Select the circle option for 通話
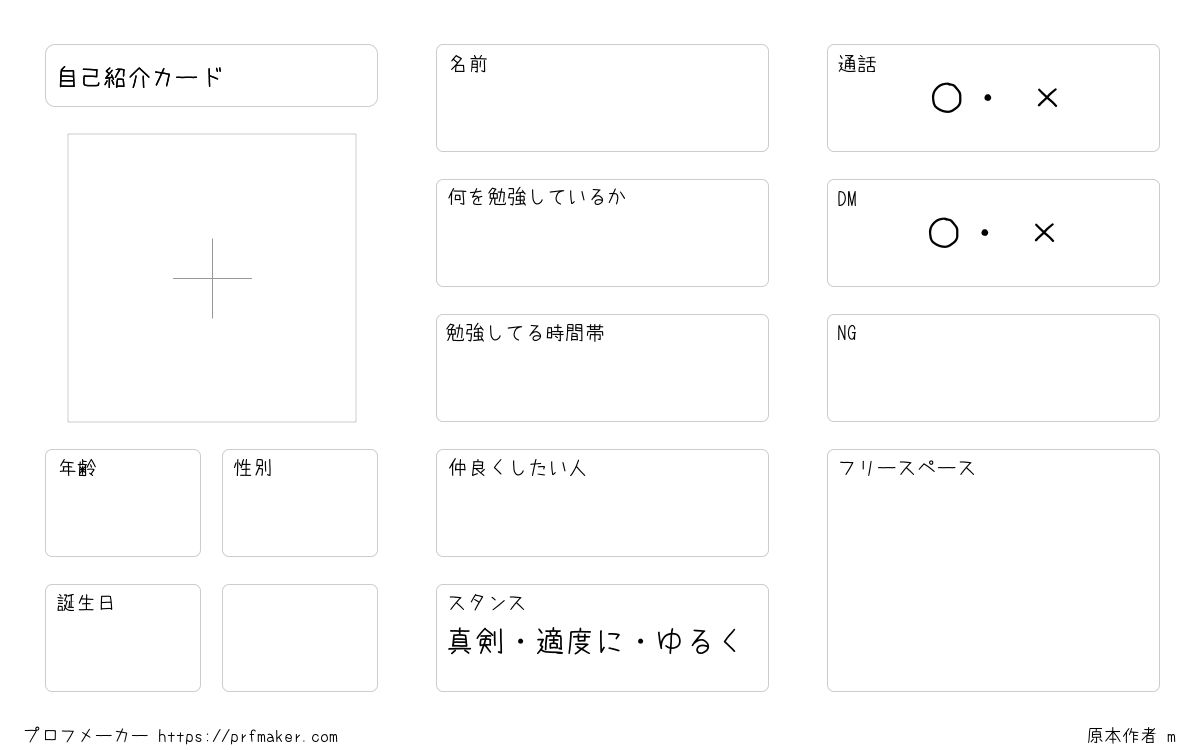This screenshot has width=1200, height=750. click(946, 98)
